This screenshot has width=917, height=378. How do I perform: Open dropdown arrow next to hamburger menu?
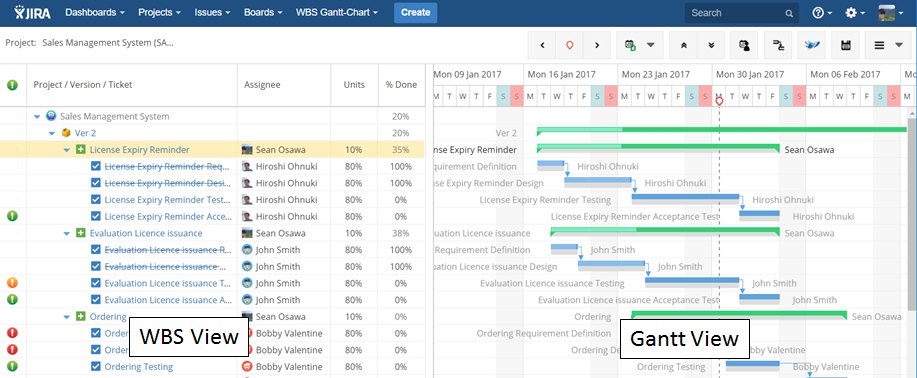(x=899, y=45)
